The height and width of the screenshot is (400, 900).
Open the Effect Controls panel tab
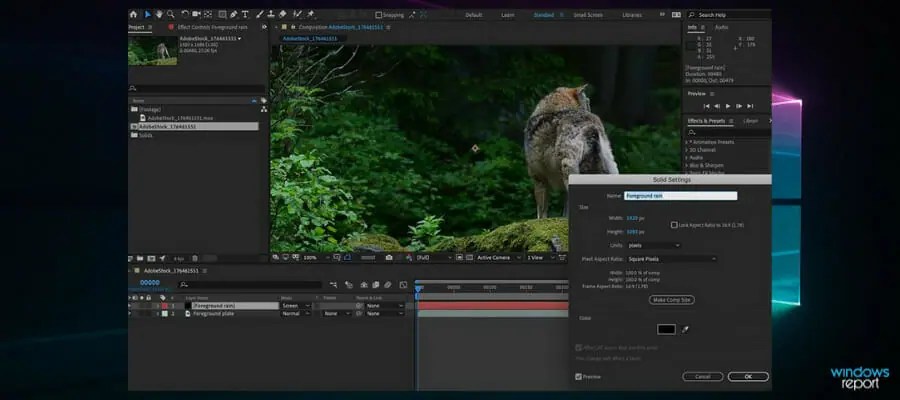pyautogui.click(x=208, y=27)
